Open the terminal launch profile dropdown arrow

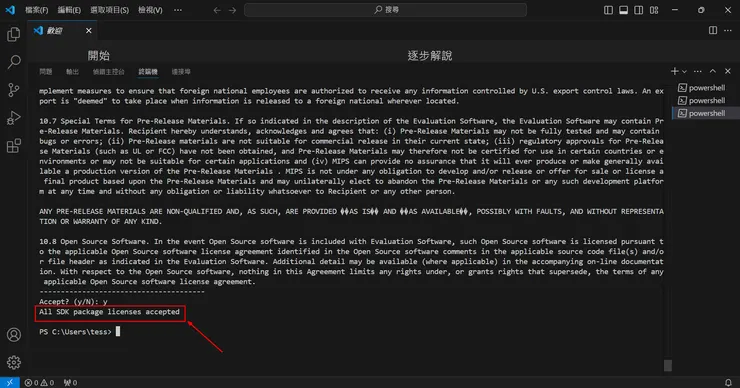[684, 71]
